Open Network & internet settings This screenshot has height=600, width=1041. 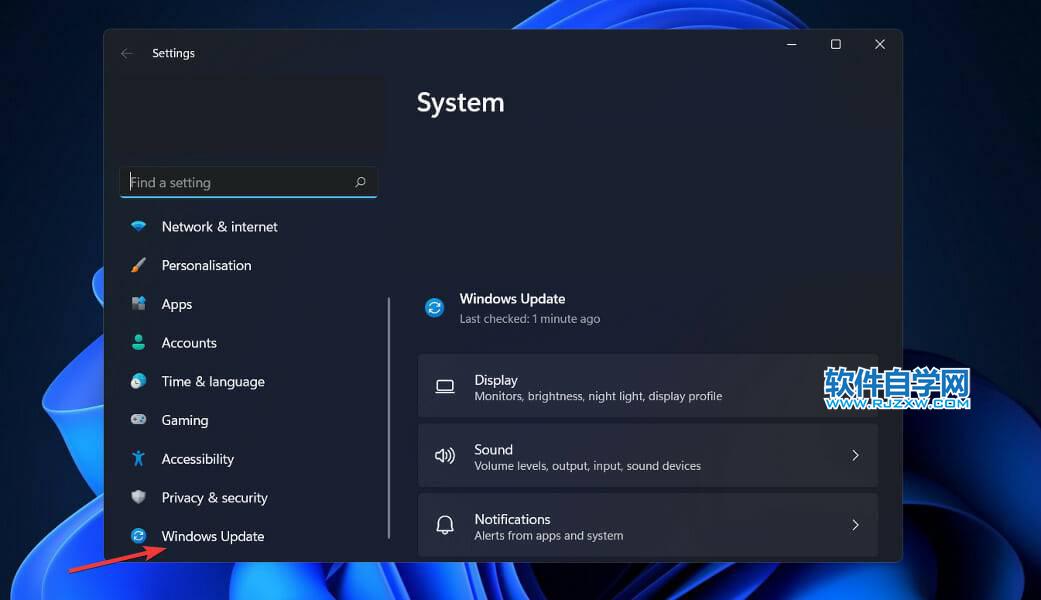(219, 226)
